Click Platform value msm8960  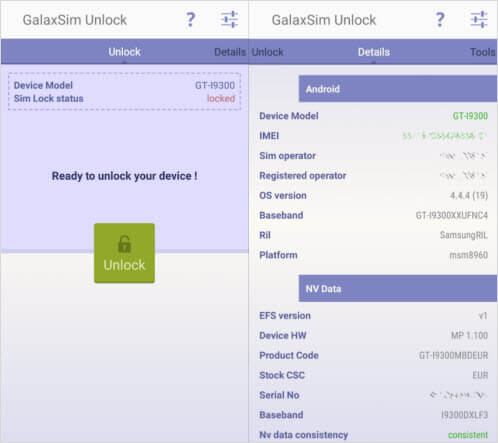[469, 255]
